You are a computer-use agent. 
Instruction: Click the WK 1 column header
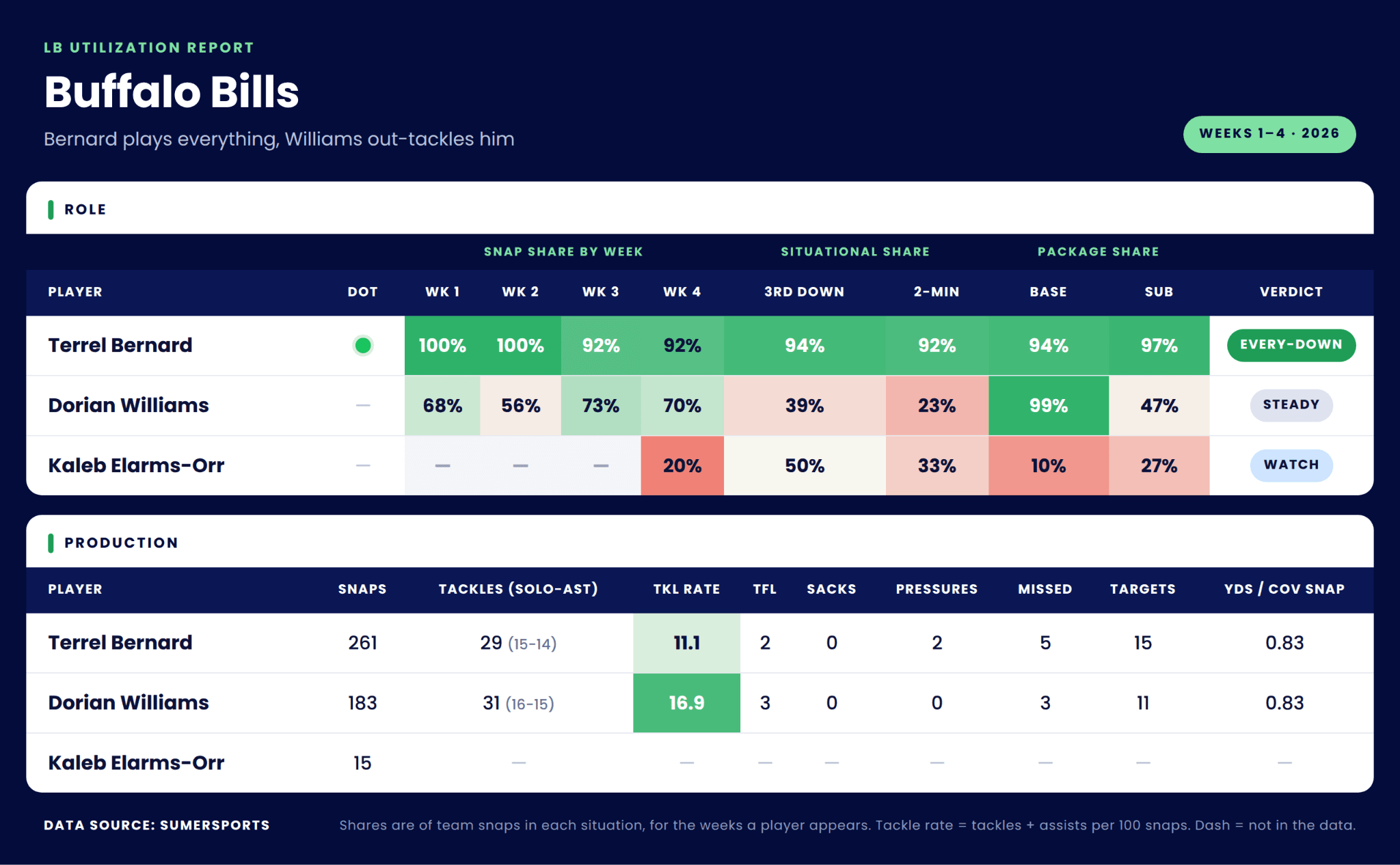442,292
